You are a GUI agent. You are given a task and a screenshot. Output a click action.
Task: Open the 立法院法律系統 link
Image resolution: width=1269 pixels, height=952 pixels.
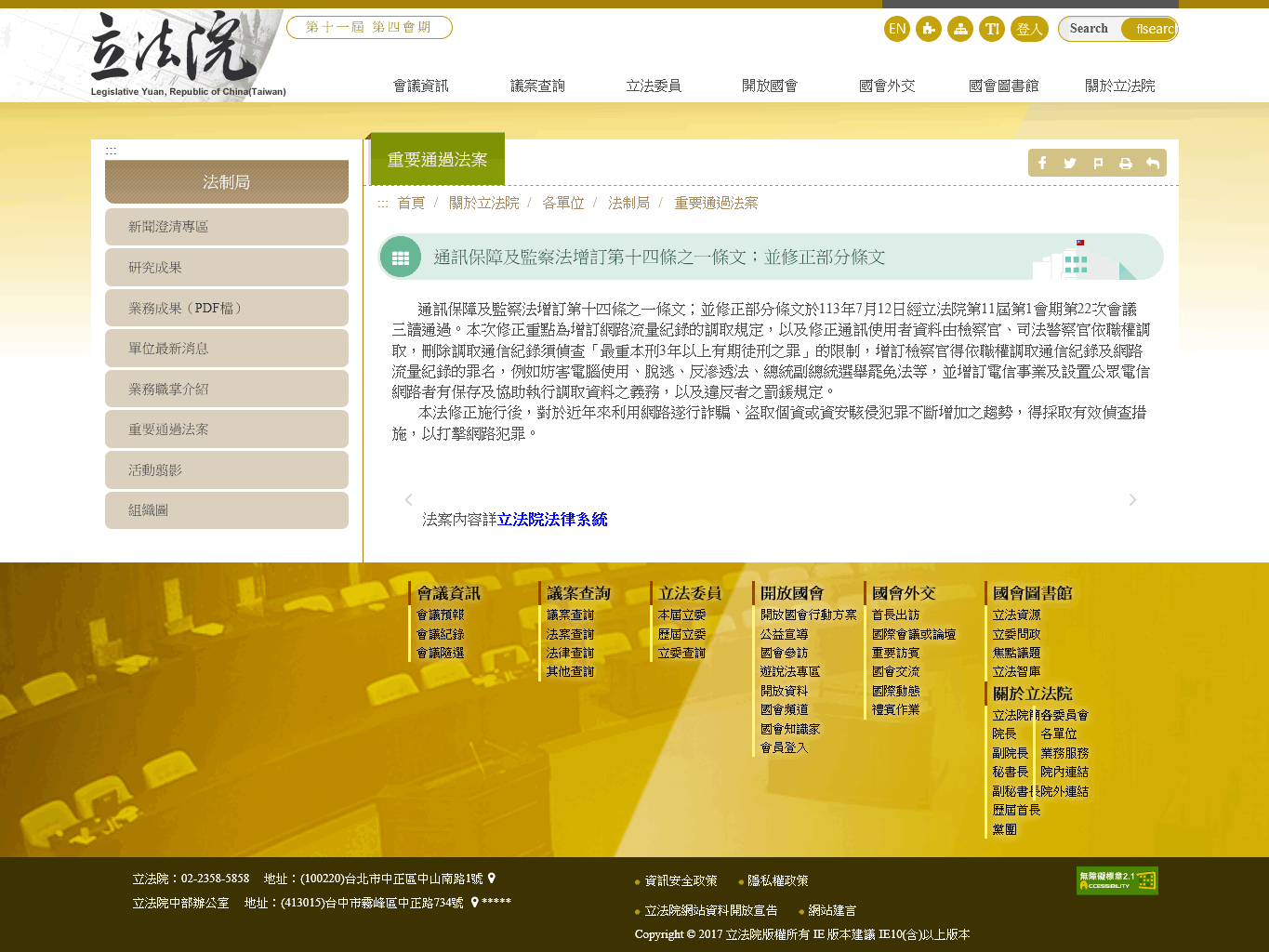[x=552, y=520]
